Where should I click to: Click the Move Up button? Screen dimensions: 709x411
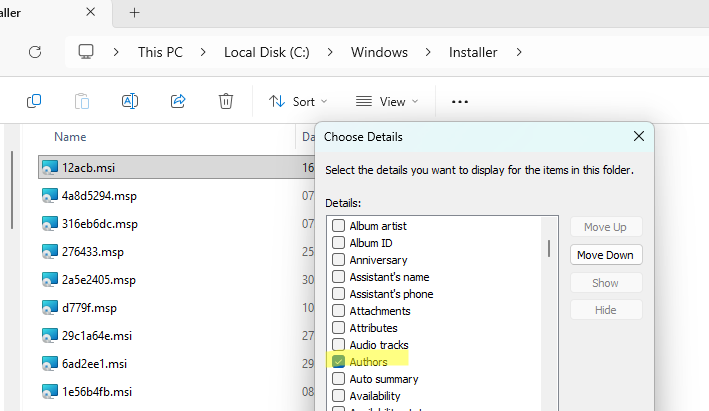click(606, 227)
